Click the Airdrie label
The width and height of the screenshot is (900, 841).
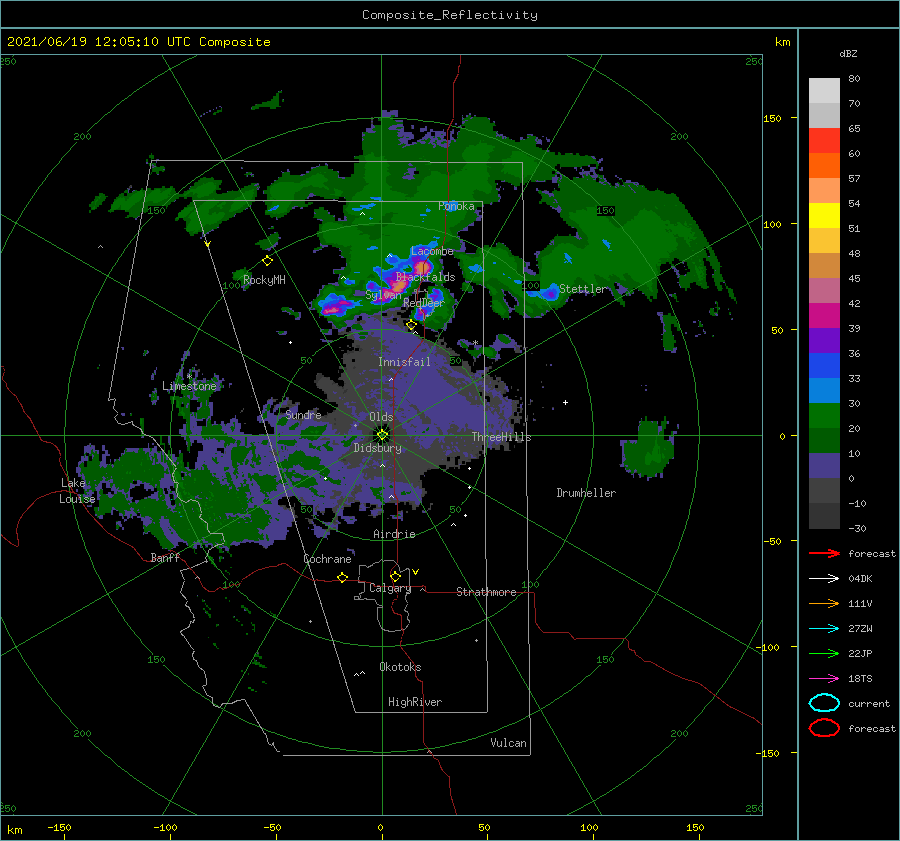[394, 534]
